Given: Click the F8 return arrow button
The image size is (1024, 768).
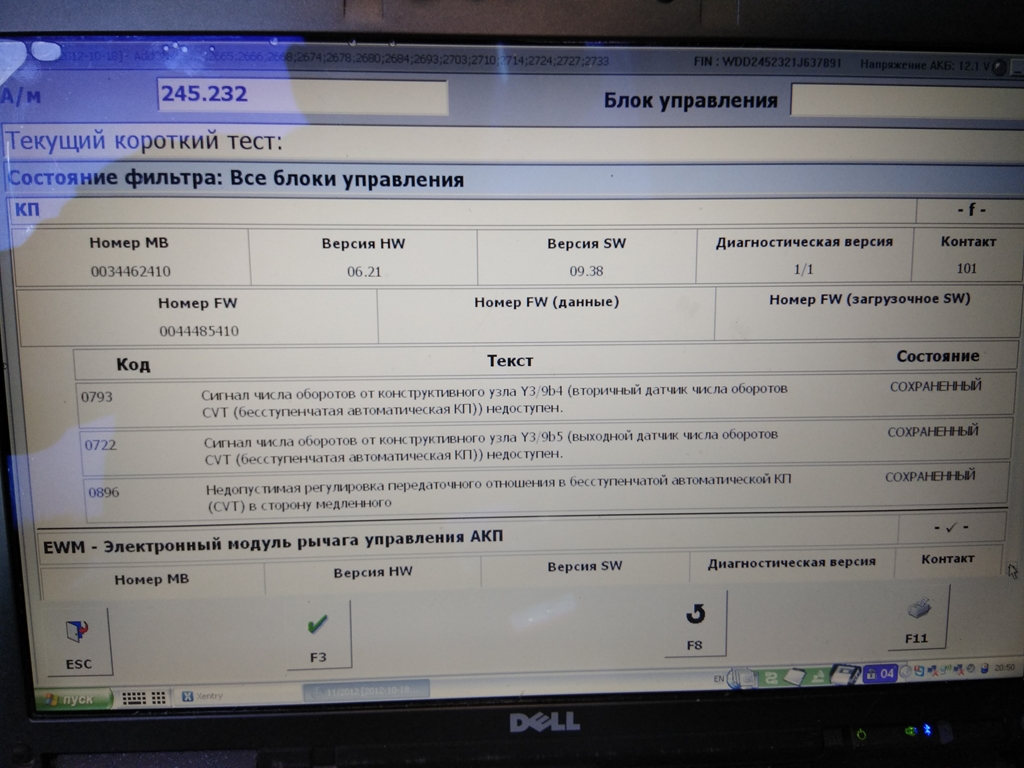Looking at the screenshot, I should coord(695,623).
